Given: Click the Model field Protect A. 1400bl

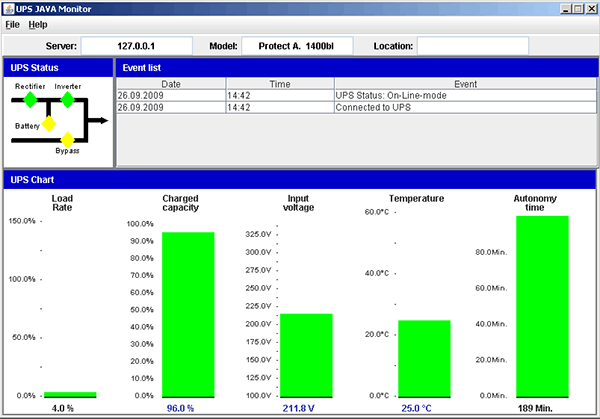Looking at the screenshot, I should tap(297, 46).
